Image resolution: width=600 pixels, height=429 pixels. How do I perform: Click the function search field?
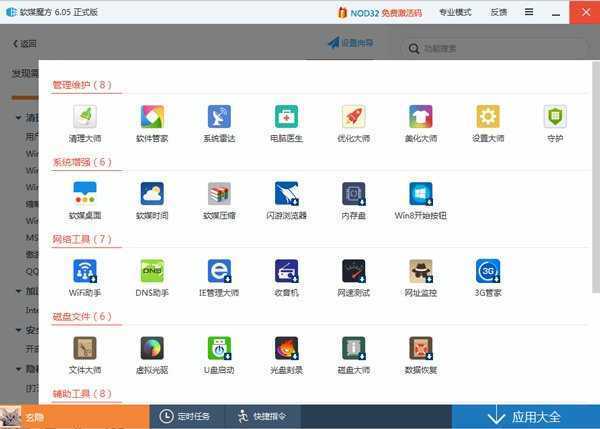click(x=495, y=49)
